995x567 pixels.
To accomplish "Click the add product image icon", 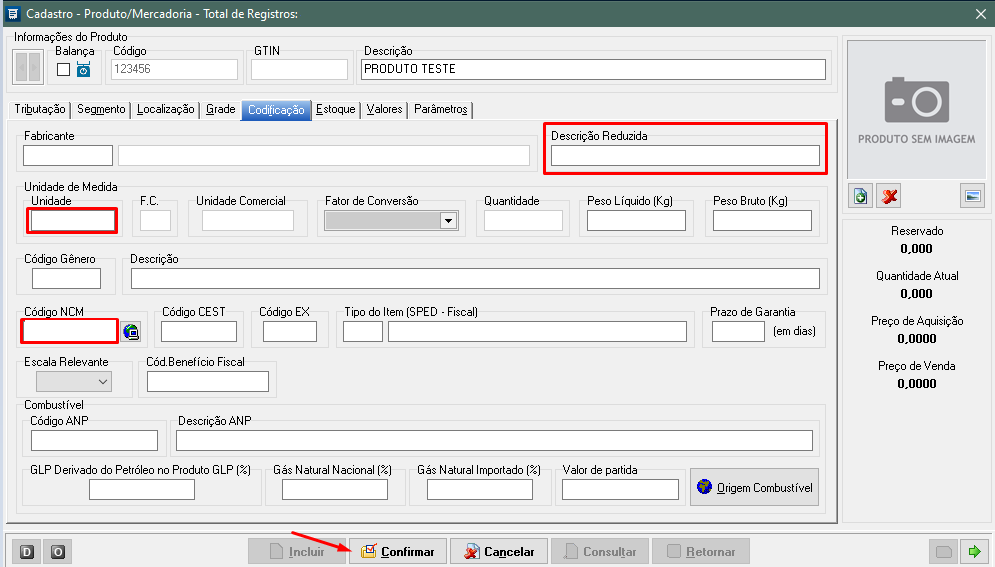I will [x=861, y=196].
